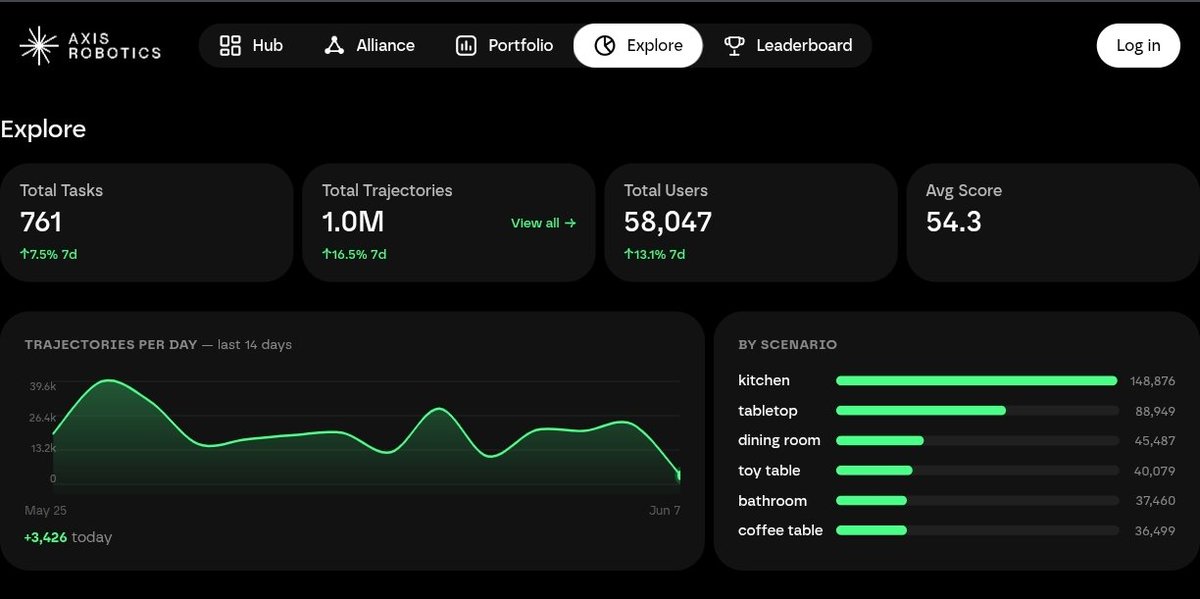Click the Avg Score card label
Screen dimensions: 1200x599
[964, 190]
